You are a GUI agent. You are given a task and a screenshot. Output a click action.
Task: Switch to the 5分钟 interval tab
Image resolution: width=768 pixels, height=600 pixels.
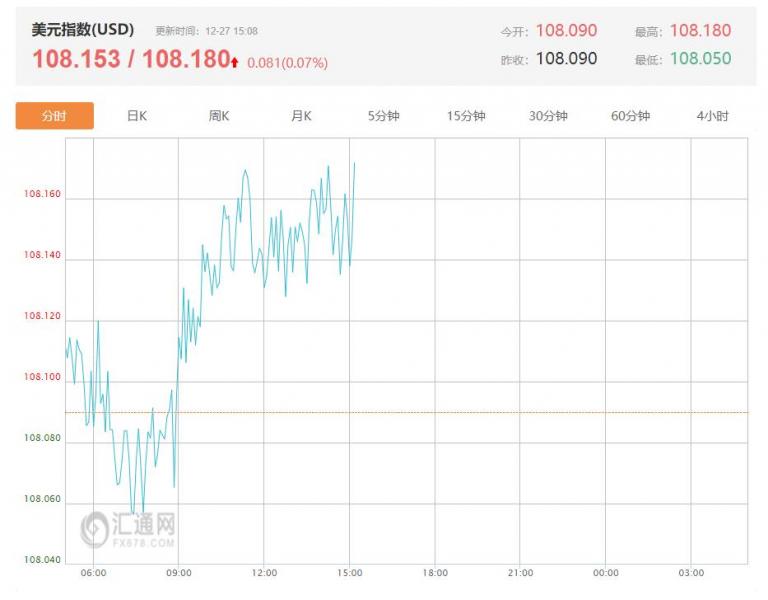383,116
